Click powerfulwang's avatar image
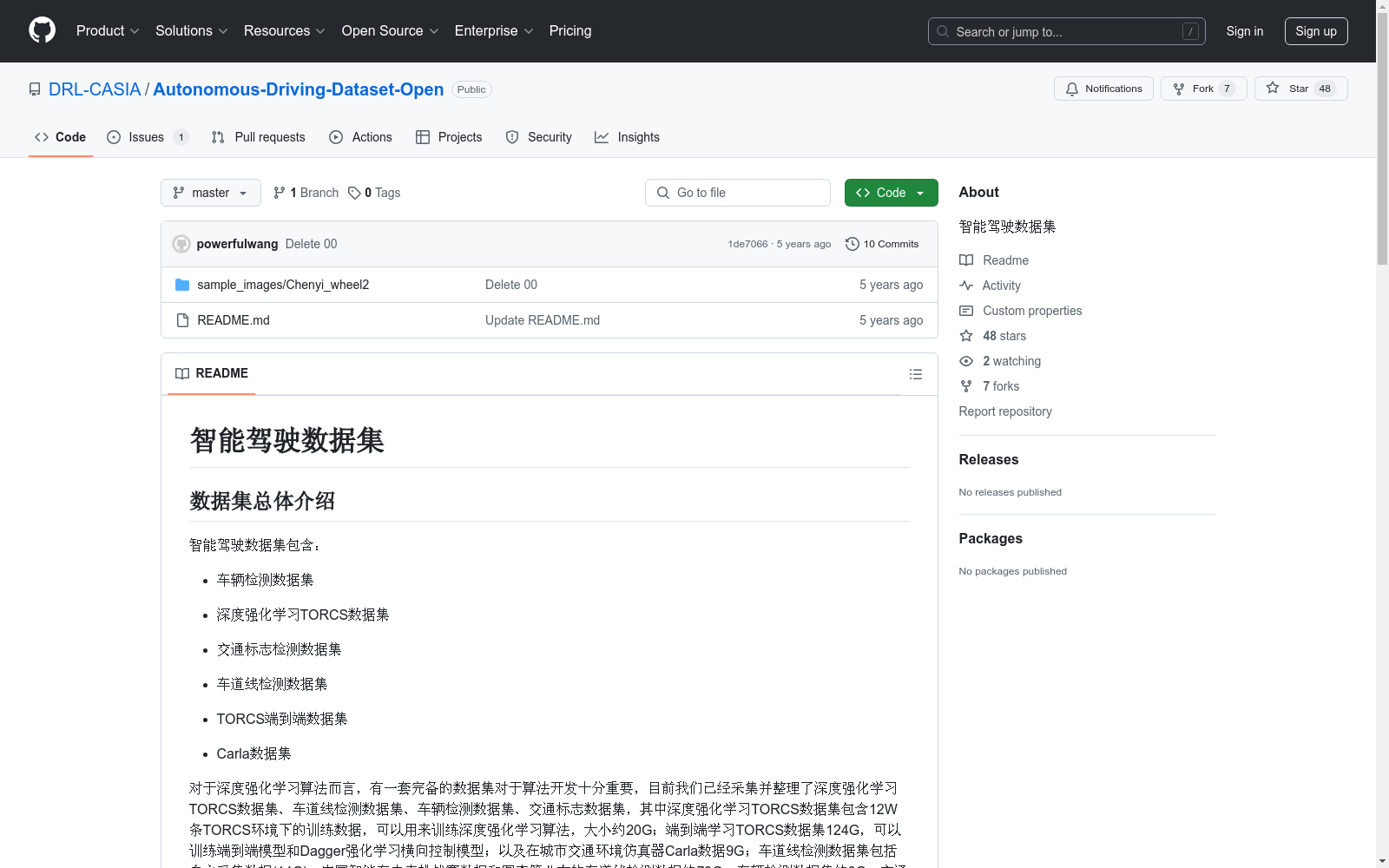This screenshot has width=1389, height=868. [x=181, y=244]
